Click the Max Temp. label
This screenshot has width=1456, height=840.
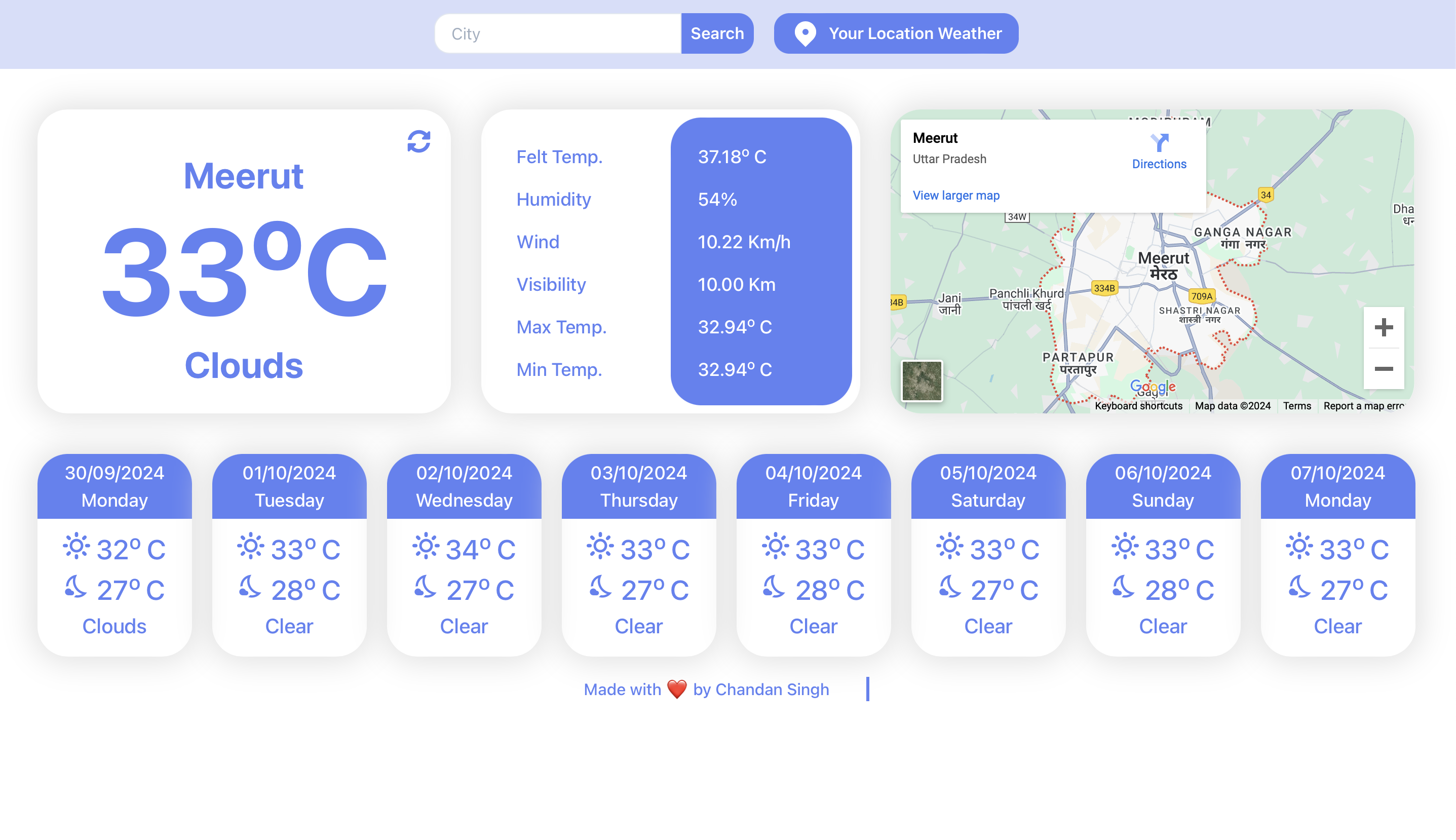pos(561,327)
